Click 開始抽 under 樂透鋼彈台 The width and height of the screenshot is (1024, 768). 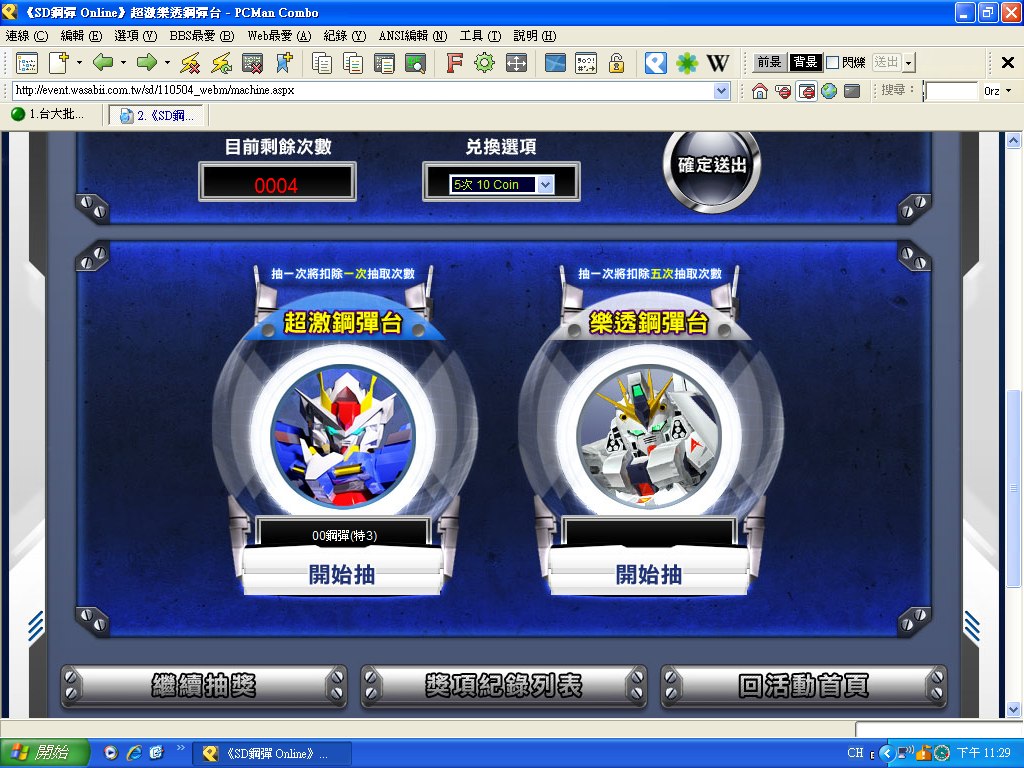(649, 575)
